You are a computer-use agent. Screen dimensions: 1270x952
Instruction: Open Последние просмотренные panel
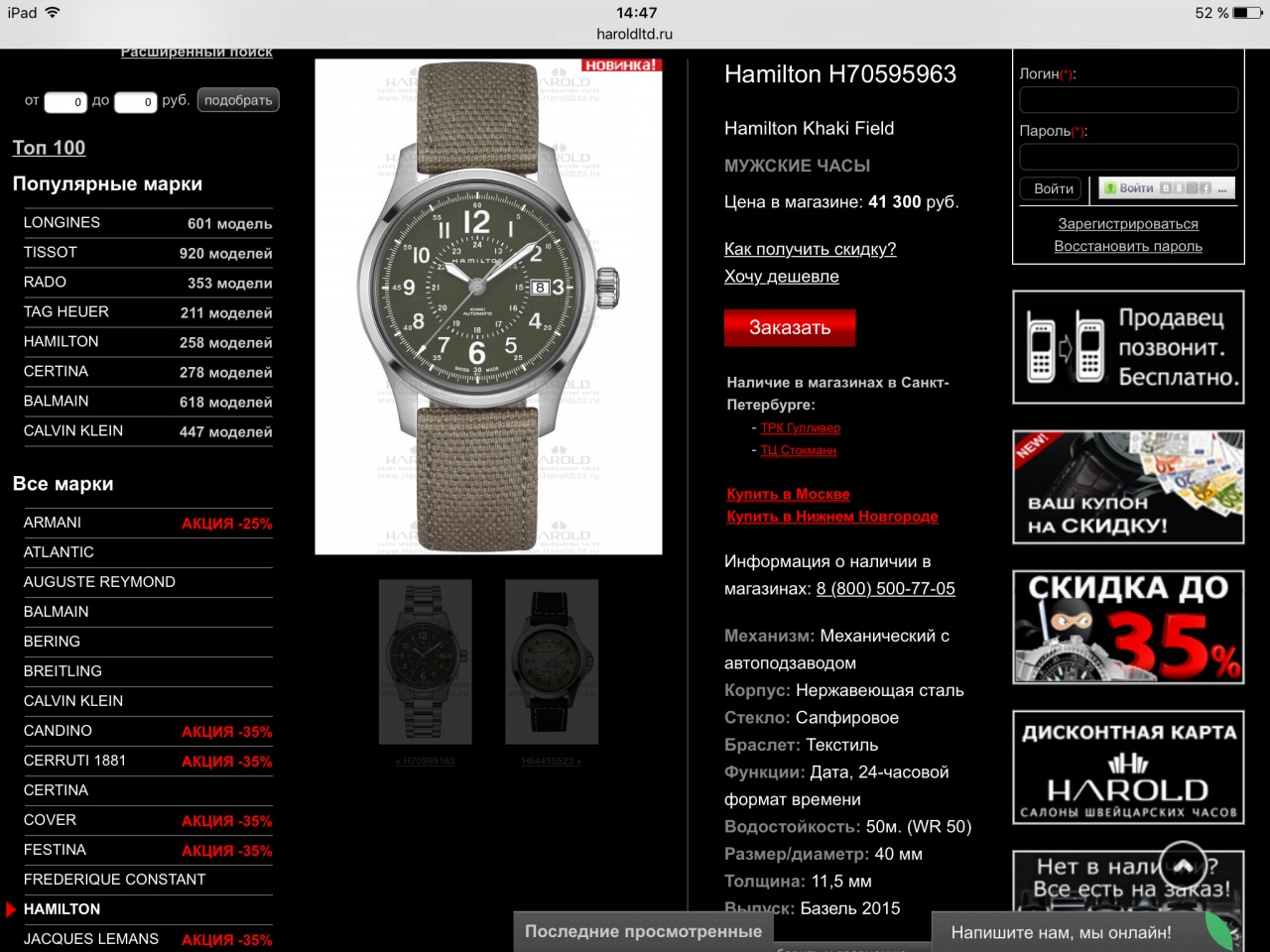[643, 931]
